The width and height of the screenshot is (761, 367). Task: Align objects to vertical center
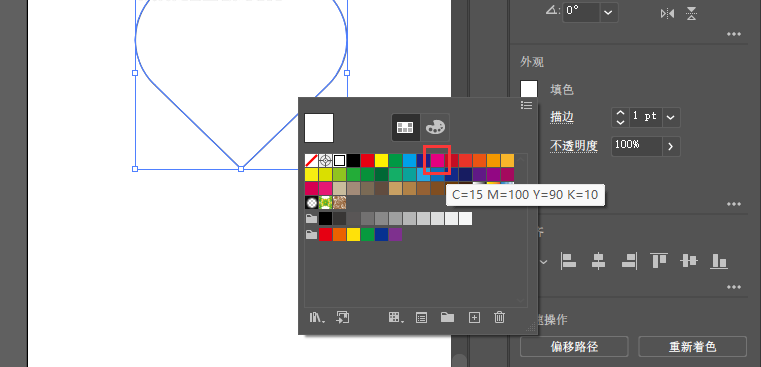(689, 261)
